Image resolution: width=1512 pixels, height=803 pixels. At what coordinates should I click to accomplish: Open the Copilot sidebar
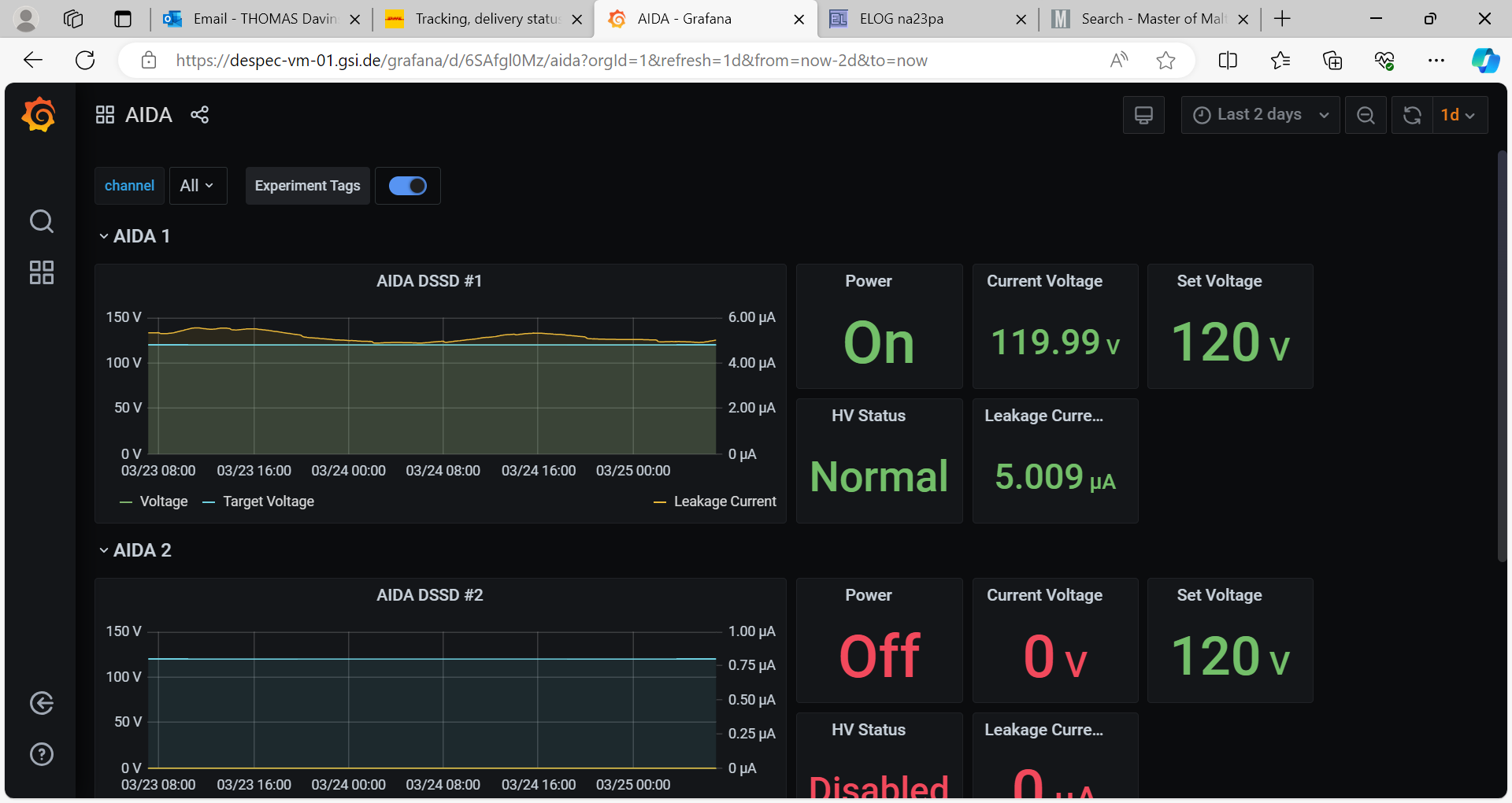[x=1485, y=60]
